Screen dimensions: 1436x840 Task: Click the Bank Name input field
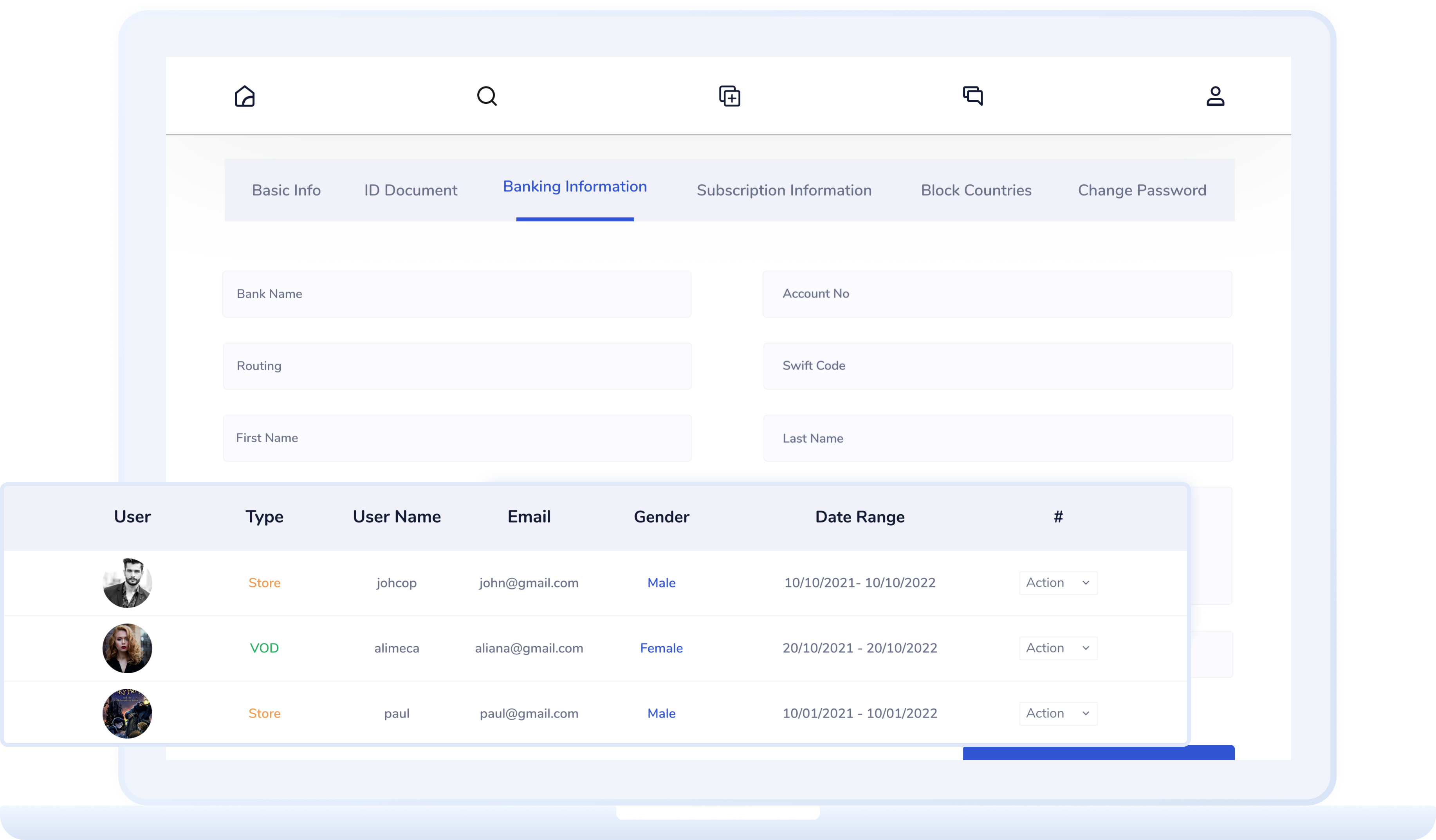[456, 294]
